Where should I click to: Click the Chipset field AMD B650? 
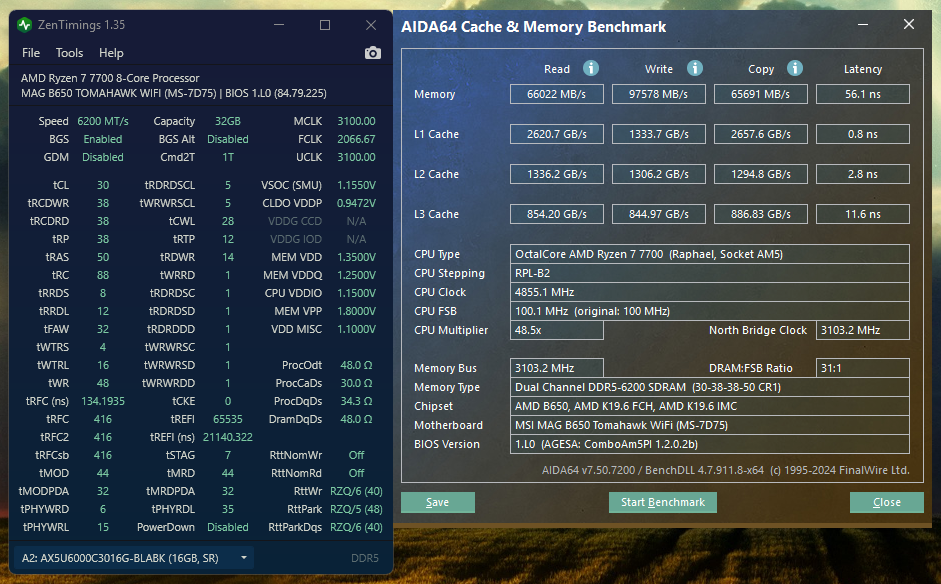(x=710, y=406)
